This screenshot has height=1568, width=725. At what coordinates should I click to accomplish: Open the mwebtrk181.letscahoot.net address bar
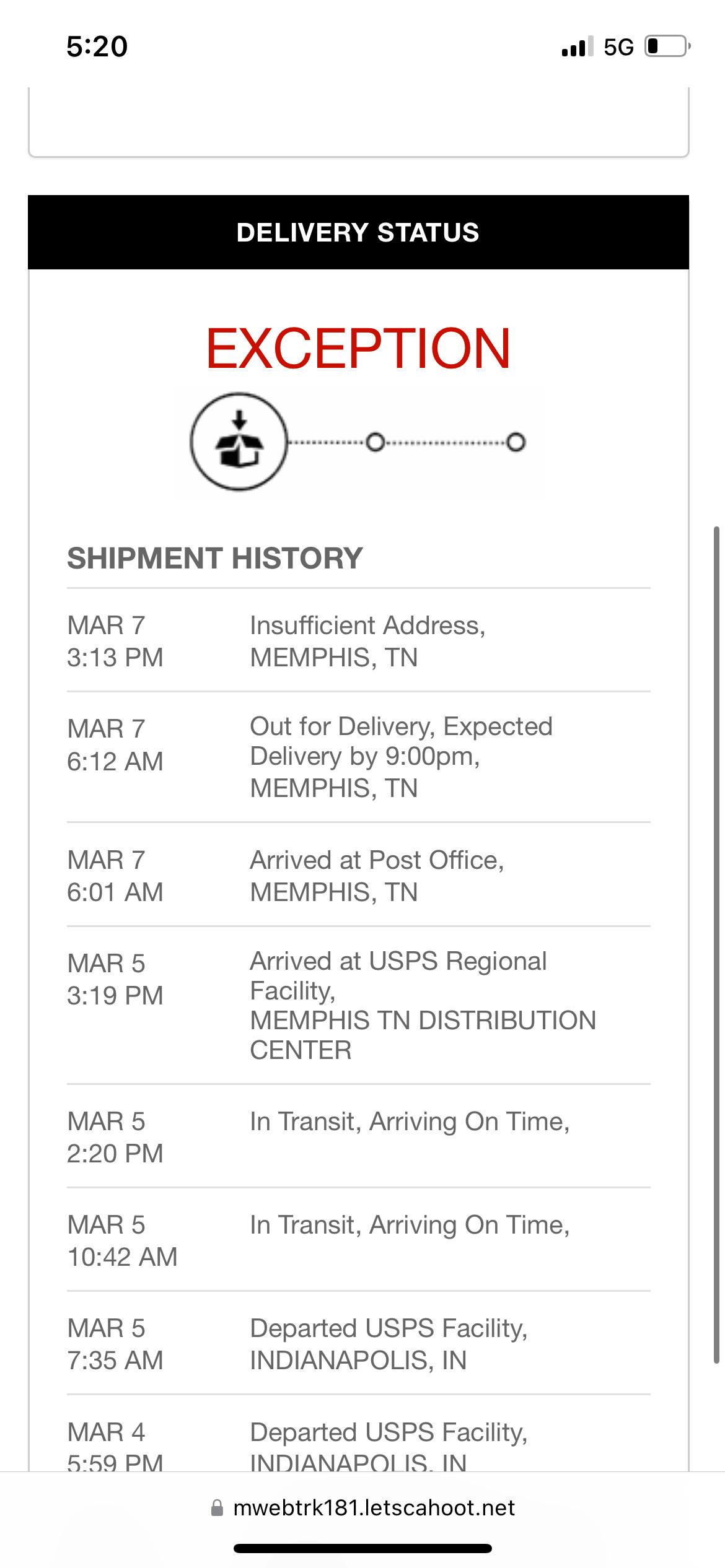coord(373,1507)
